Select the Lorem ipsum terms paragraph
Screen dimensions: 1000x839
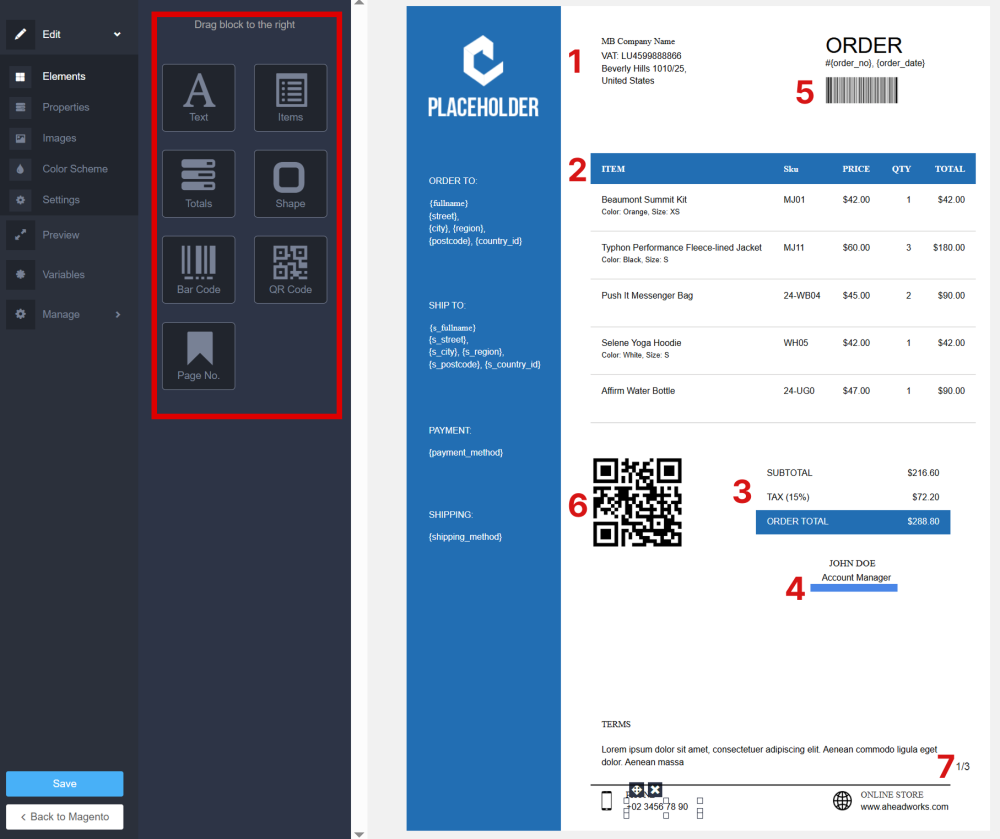(769, 755)
